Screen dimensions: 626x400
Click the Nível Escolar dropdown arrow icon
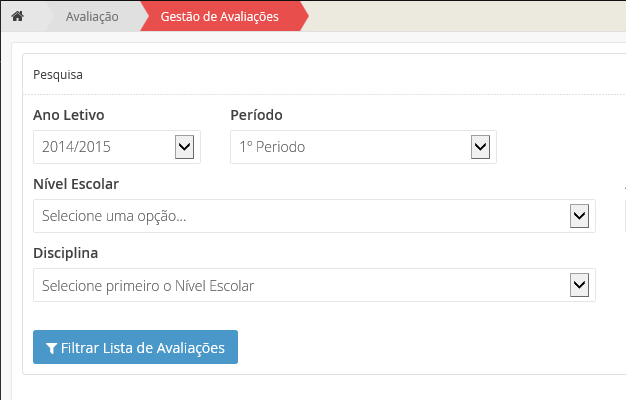pyautogui.click(x=578, y=216)
